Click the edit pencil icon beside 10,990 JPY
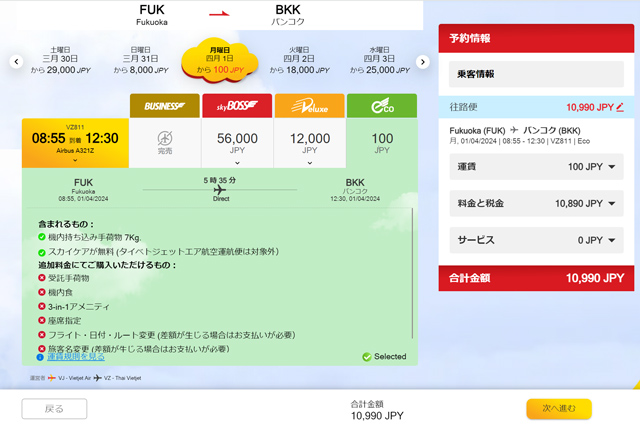Screen dimensions: 640x424 pos(620,106)
